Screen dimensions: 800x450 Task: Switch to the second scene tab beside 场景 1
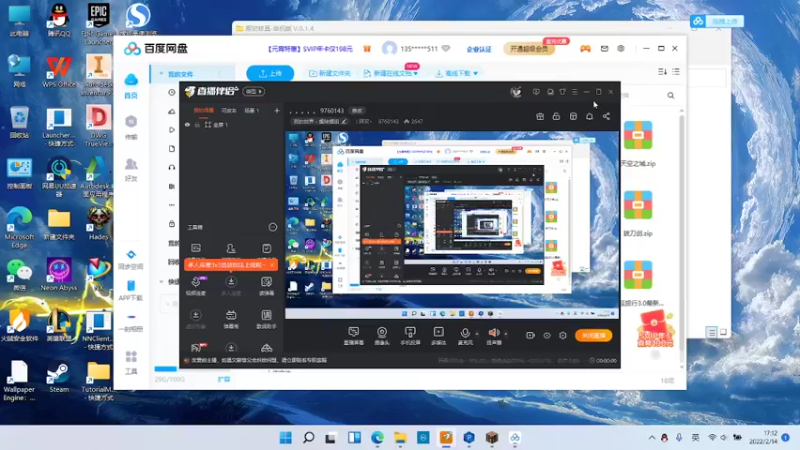(x=229, y=111)
